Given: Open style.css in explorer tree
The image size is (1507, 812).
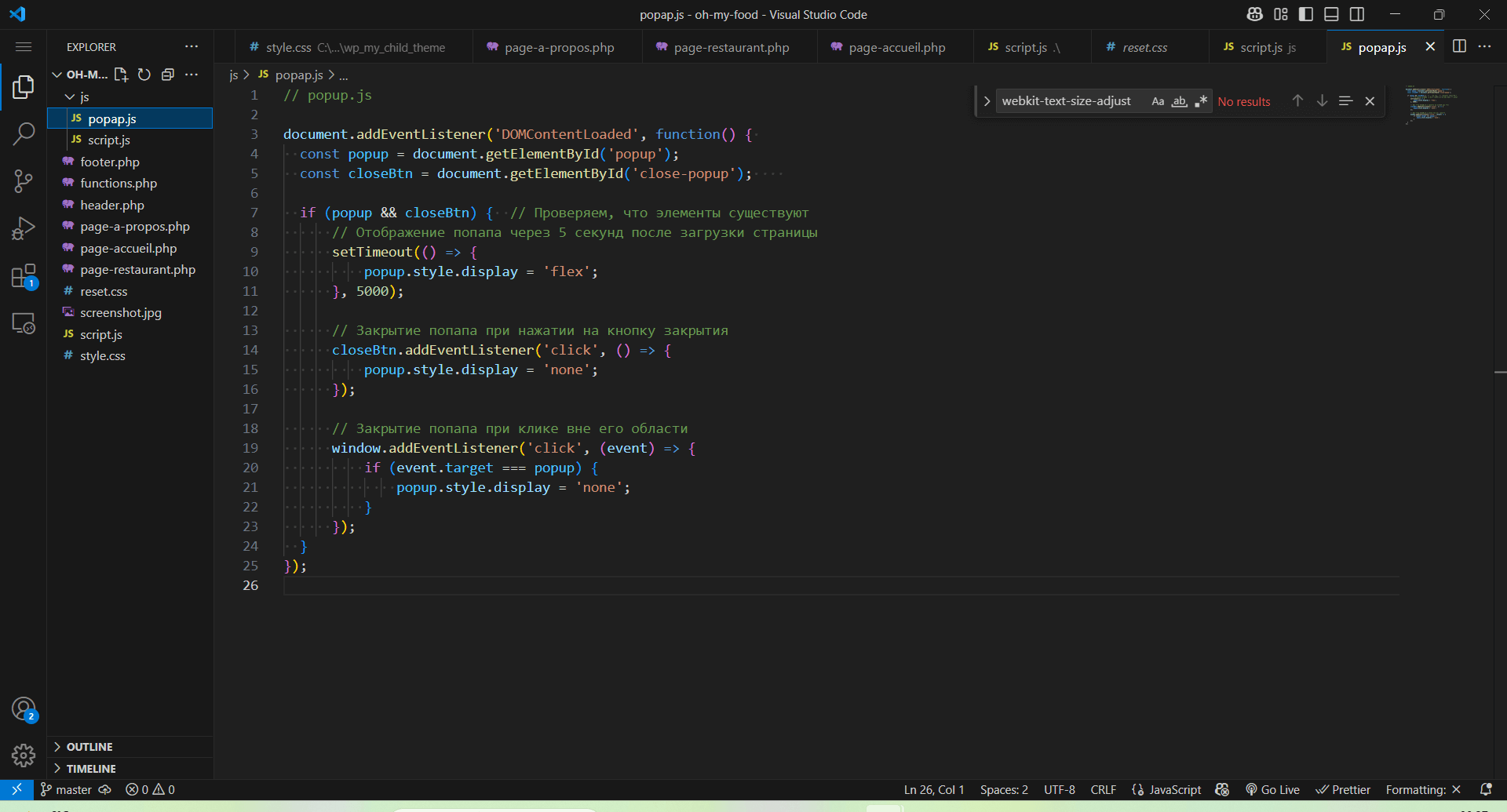Looking at the screenshot, I should (x=130, y=355).
